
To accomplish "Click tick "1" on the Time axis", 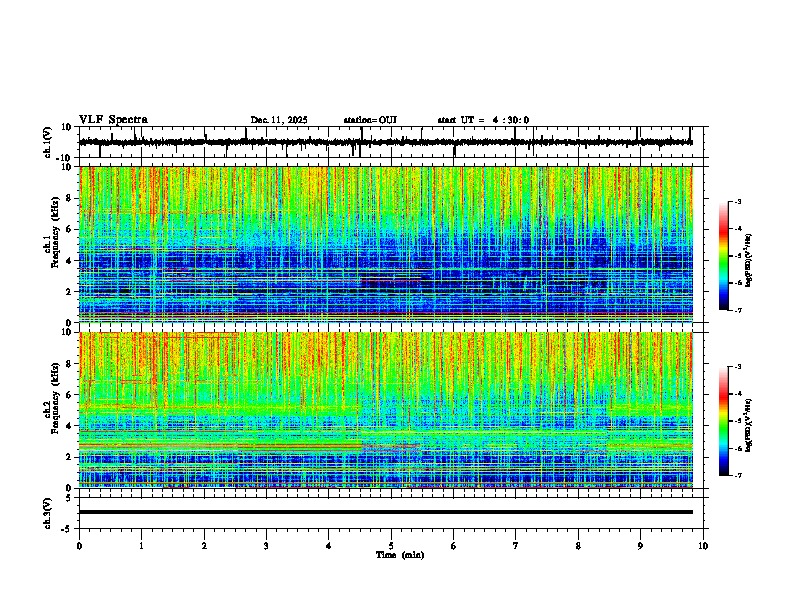I will coord(141,546).
